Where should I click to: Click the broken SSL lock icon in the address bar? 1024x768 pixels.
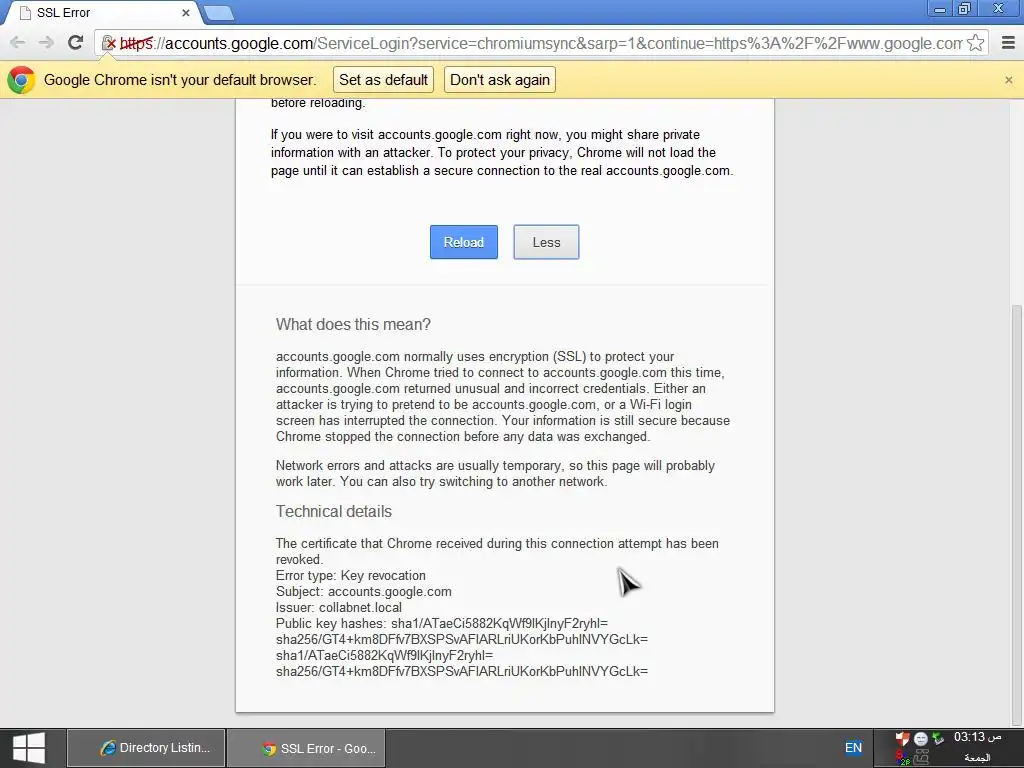109,43
